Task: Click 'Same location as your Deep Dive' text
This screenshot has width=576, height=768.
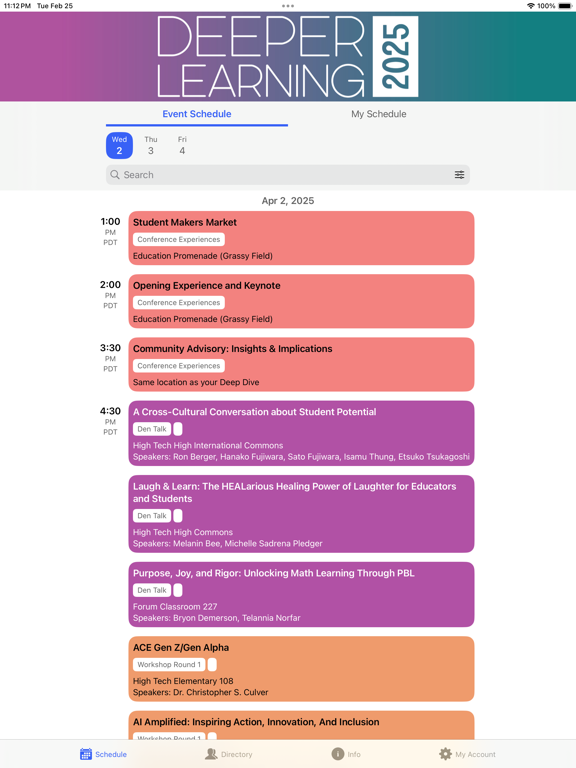Action: pyautogui.click(x=196, y=382)
